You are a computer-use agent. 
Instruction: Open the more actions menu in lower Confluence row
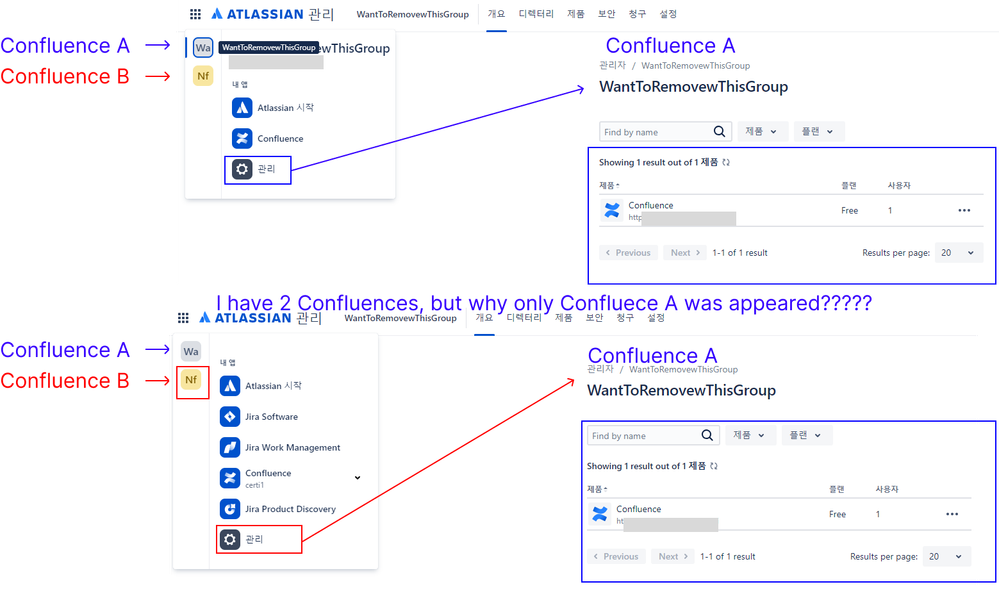[952, 514]
